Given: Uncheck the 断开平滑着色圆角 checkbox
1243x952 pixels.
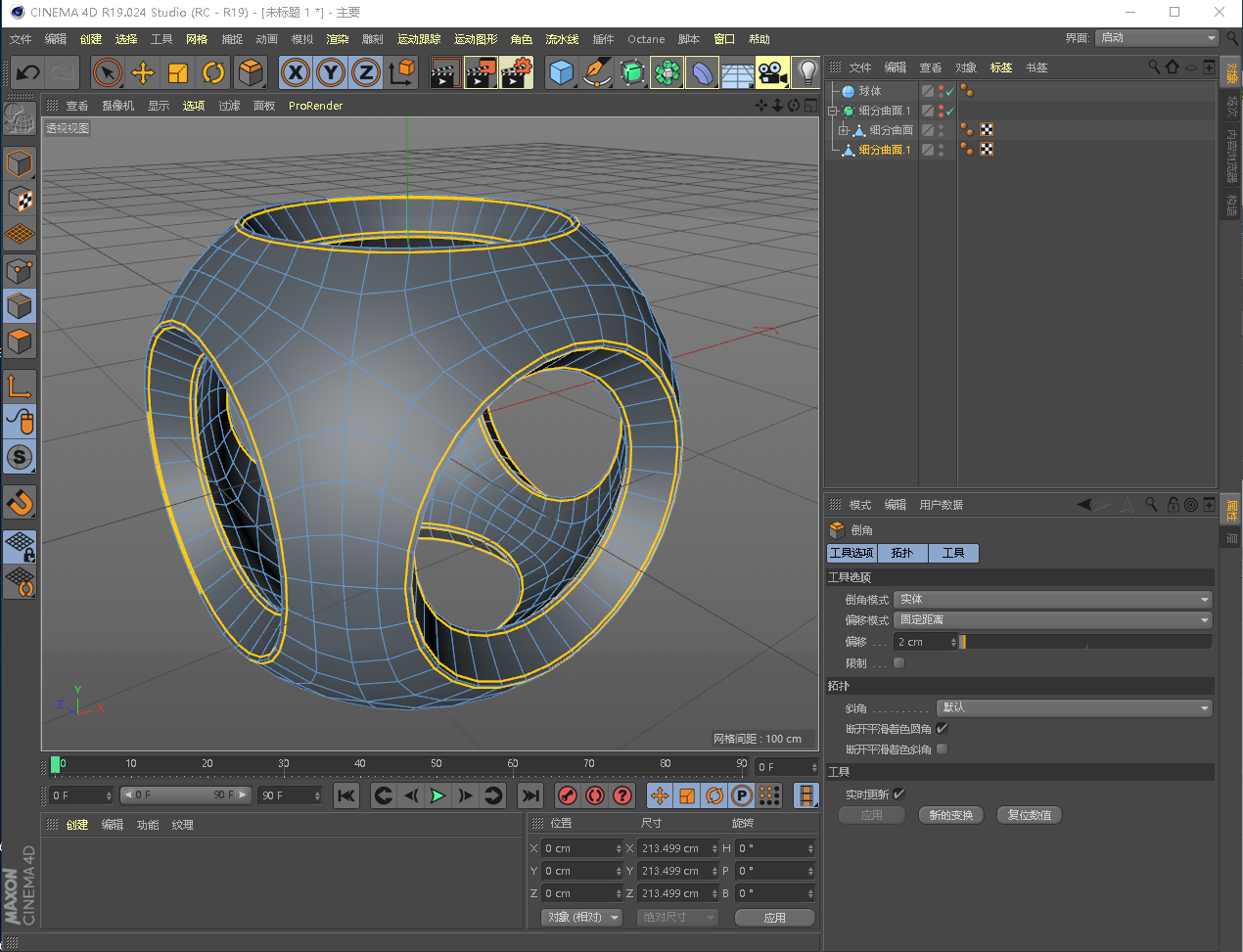Looking at the screenshot, I should [942, 729].
